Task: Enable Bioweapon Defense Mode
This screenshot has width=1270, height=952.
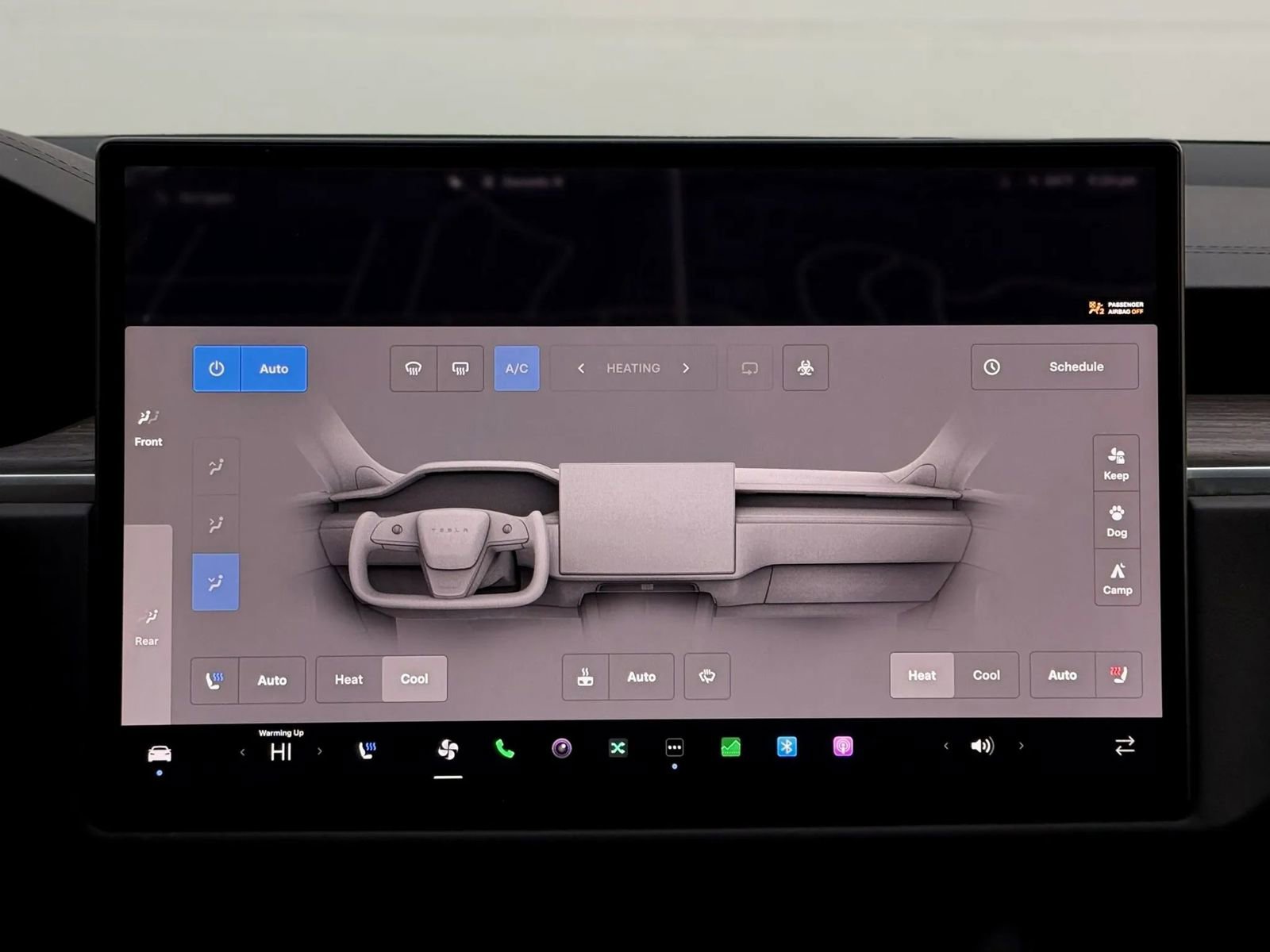Action: pos(805,368)
